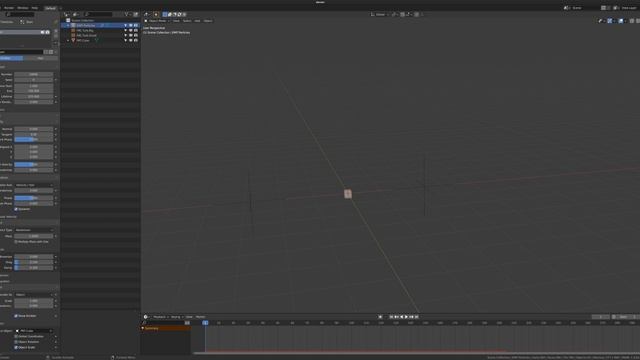Click the particle Number field

[x=34, y=74]
